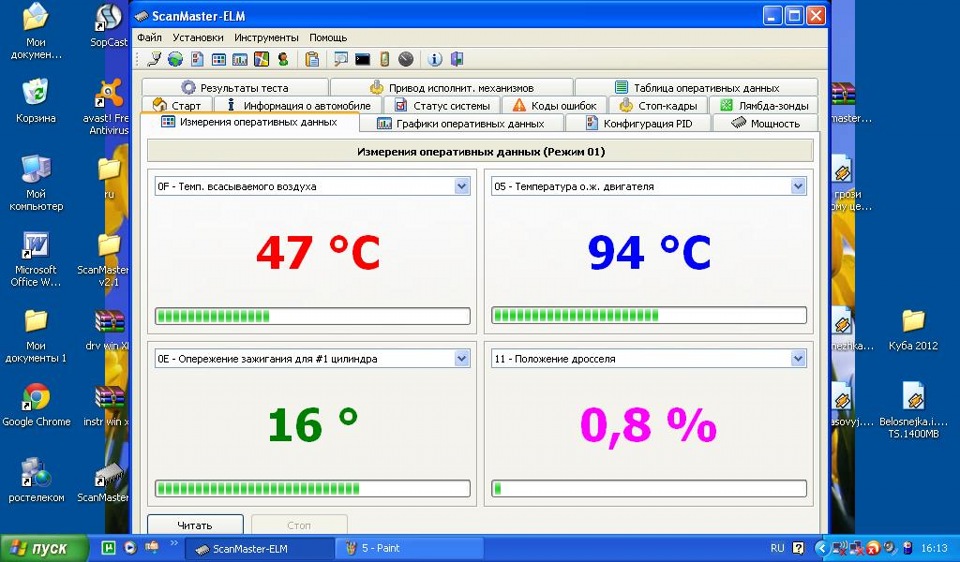The width and height of the screenshot is (960, 562).
Task: Click the wireless network tray icon with red X
Action: pyautogui.click(x=841, y=548)
